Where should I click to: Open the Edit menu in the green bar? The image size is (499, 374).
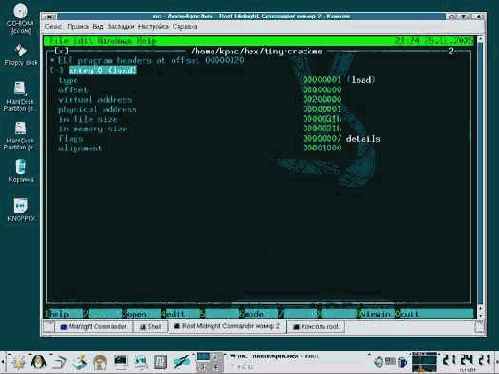pyautogui.click(x=82, y=41)
